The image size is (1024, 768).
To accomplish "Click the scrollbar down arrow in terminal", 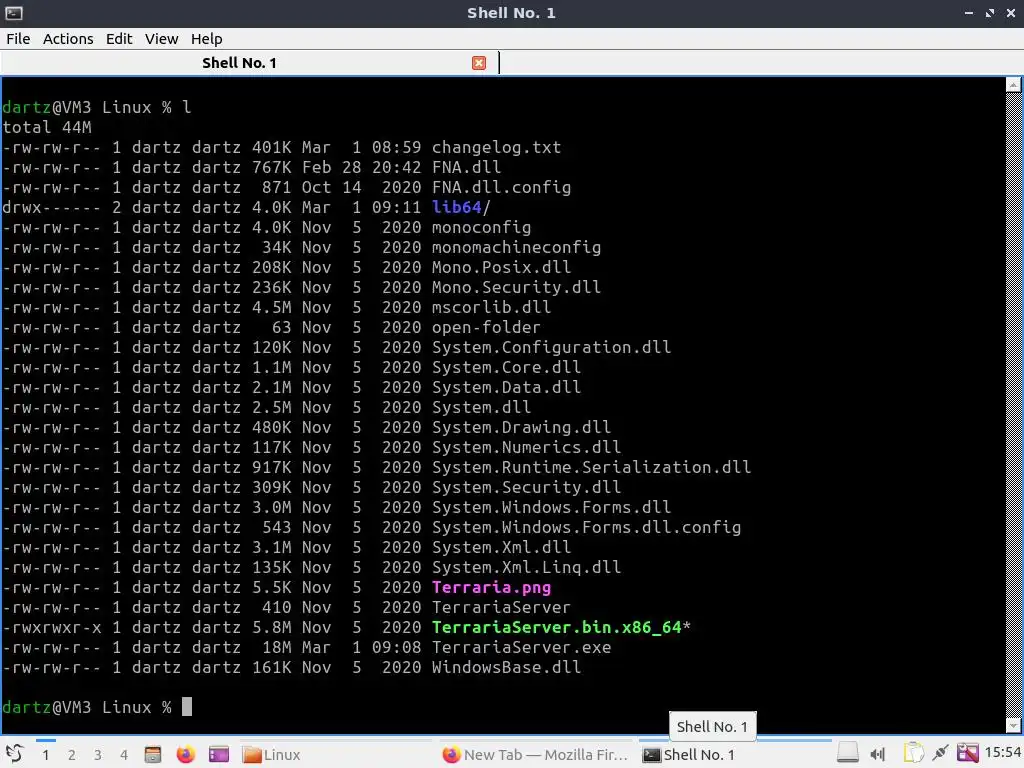I will click(1013, 725).
